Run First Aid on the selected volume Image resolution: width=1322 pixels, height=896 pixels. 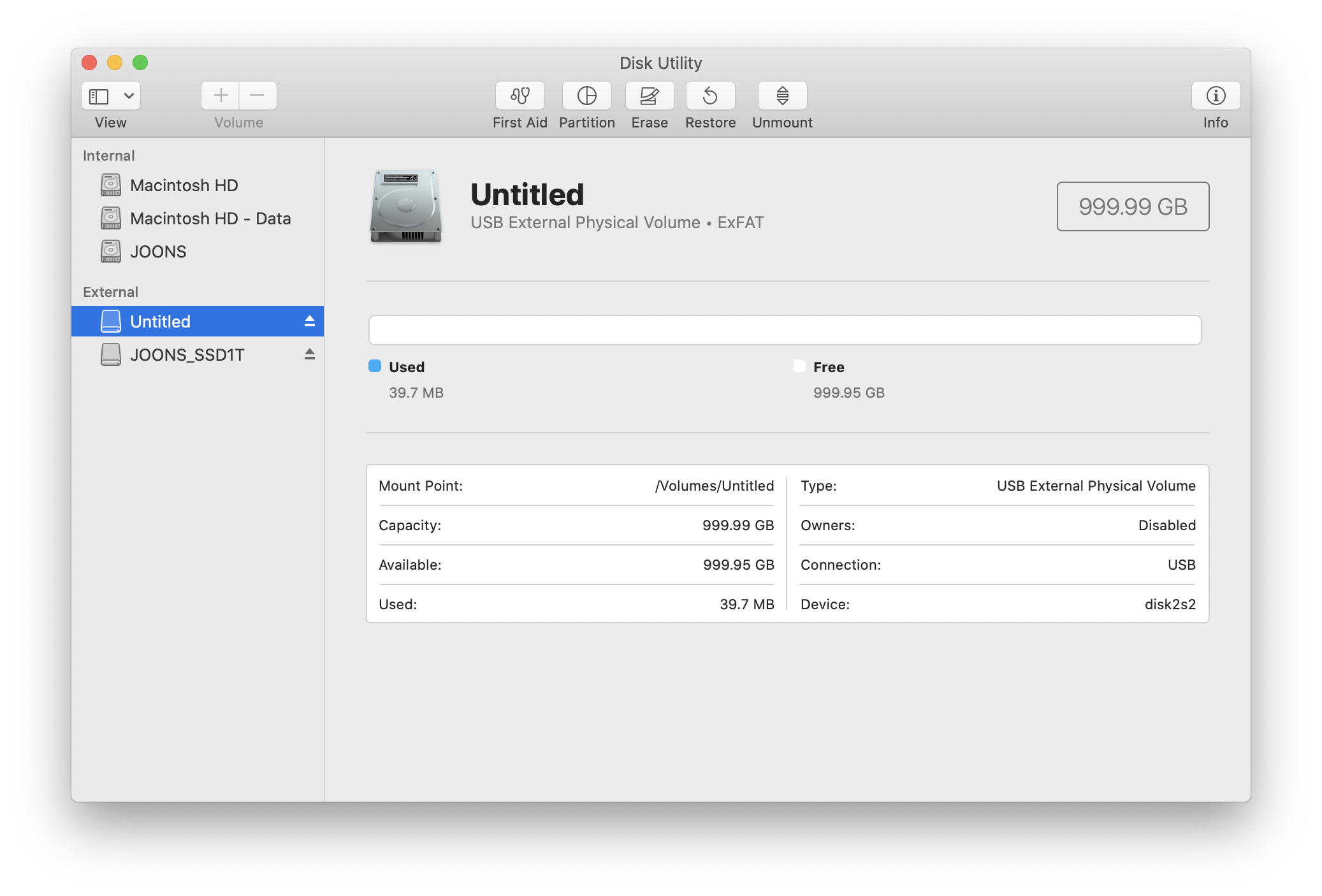click(519, 96)
